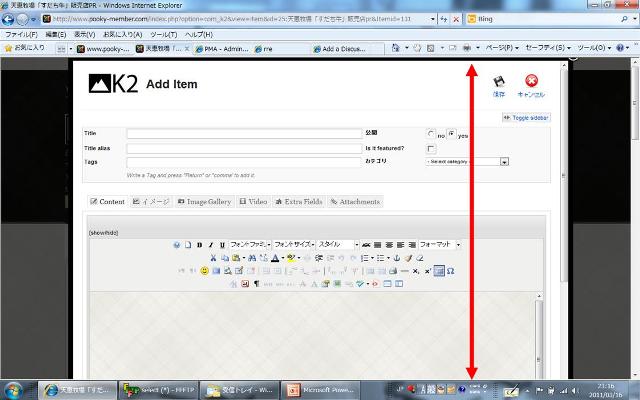This screenshot has width=640, height=400.
Task: Switch to the イメージ tab
Action: (x=151, y=202)
